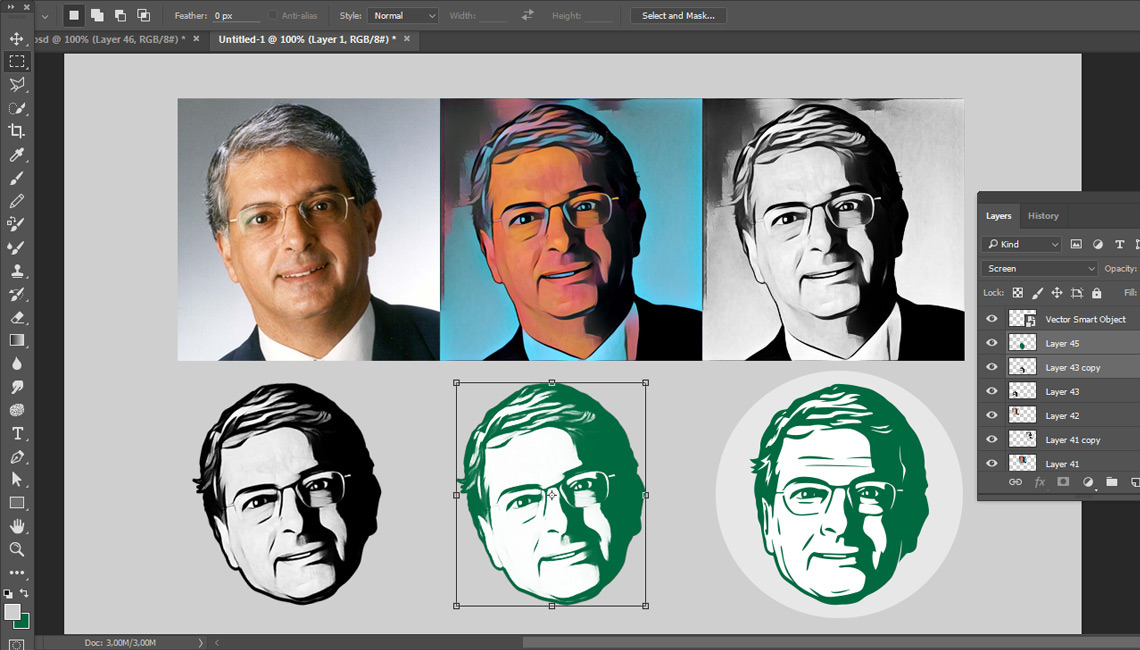Switch to the History panel tab

click(x=1043, y=216)
